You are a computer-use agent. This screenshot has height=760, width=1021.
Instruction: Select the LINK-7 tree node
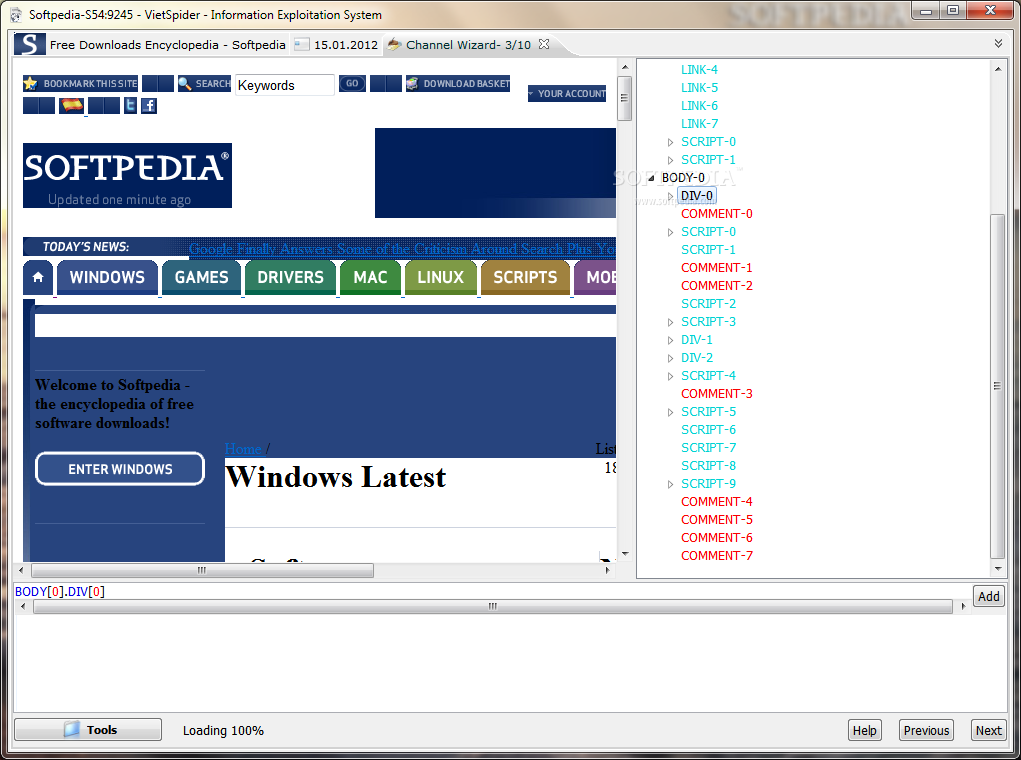tap(699, 124)
